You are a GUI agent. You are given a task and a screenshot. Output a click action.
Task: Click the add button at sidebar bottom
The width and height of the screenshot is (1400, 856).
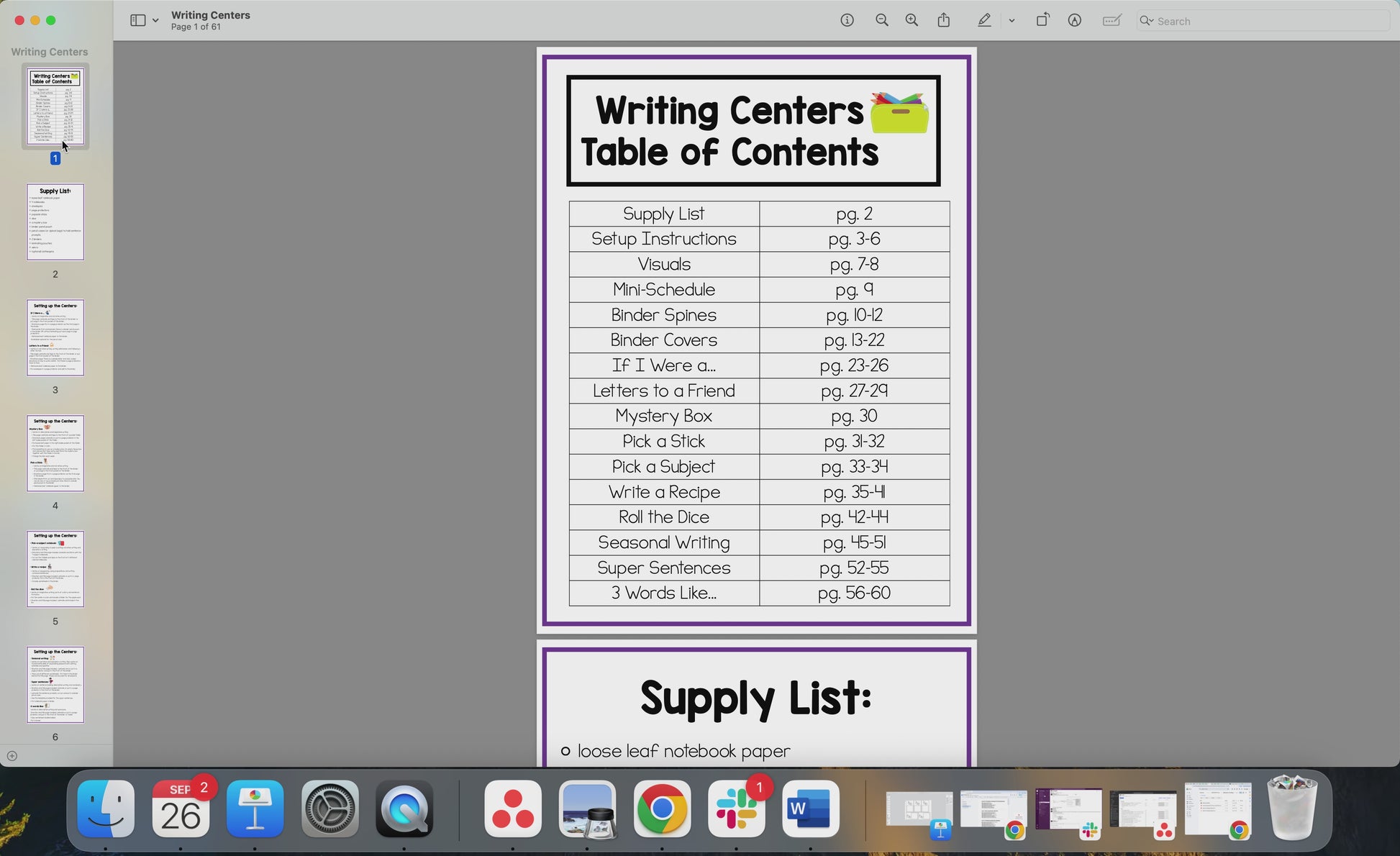coord(12,756)
